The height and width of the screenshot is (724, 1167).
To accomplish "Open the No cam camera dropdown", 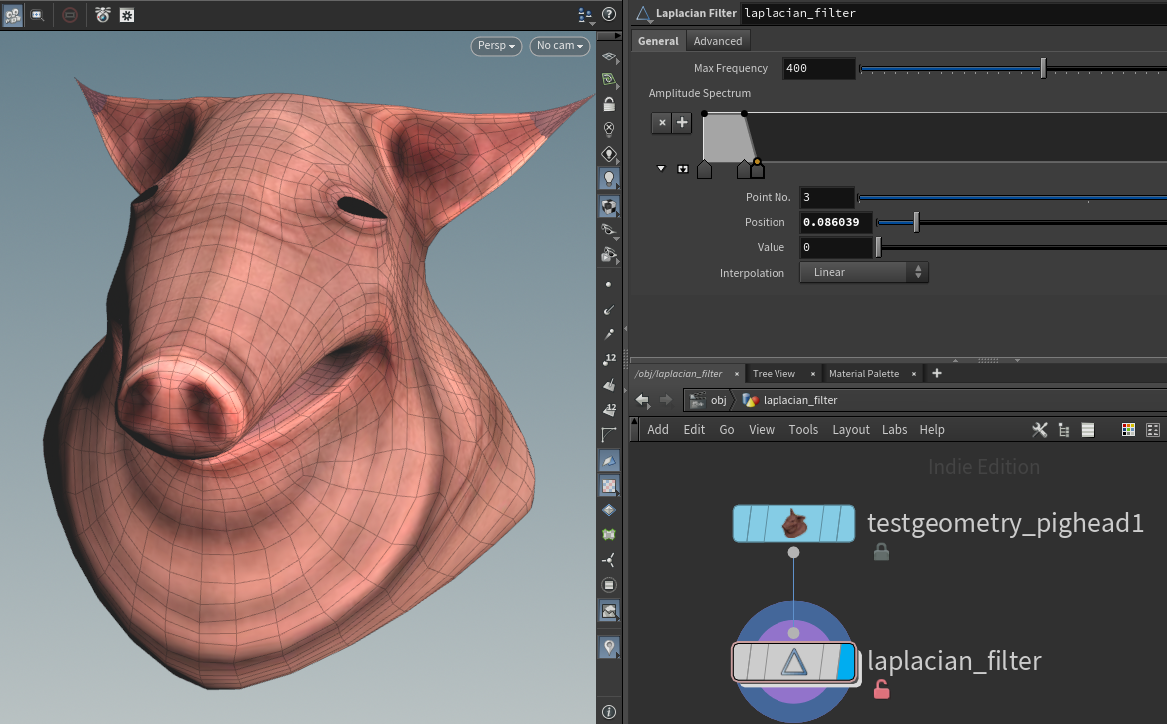I will click(x=559, y=46).
